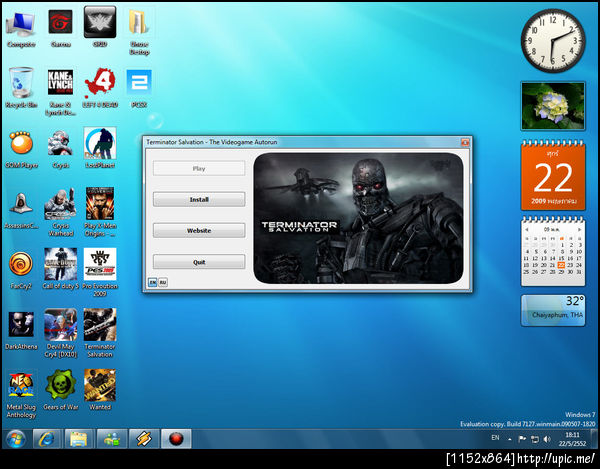600x469 pixels.
Task: Select day 31 in the month calendar
Action: (x=579, y=272)
